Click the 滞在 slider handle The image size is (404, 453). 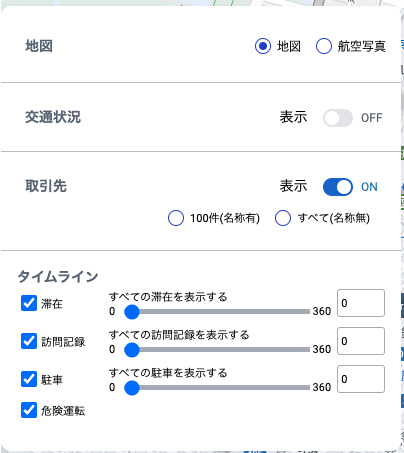132,312
